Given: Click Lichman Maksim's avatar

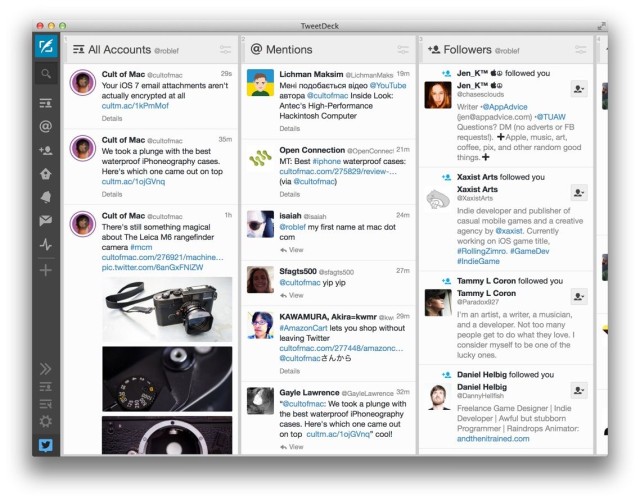Looking at the screenshot, I should tap(260, 82).
